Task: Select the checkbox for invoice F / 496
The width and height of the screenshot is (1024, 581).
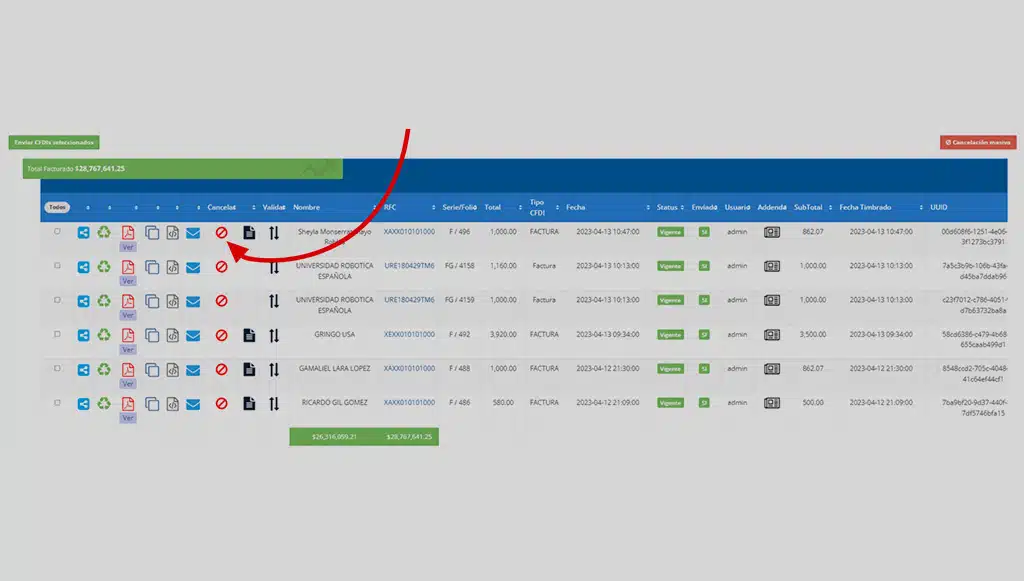Action: tap(57, 231)
